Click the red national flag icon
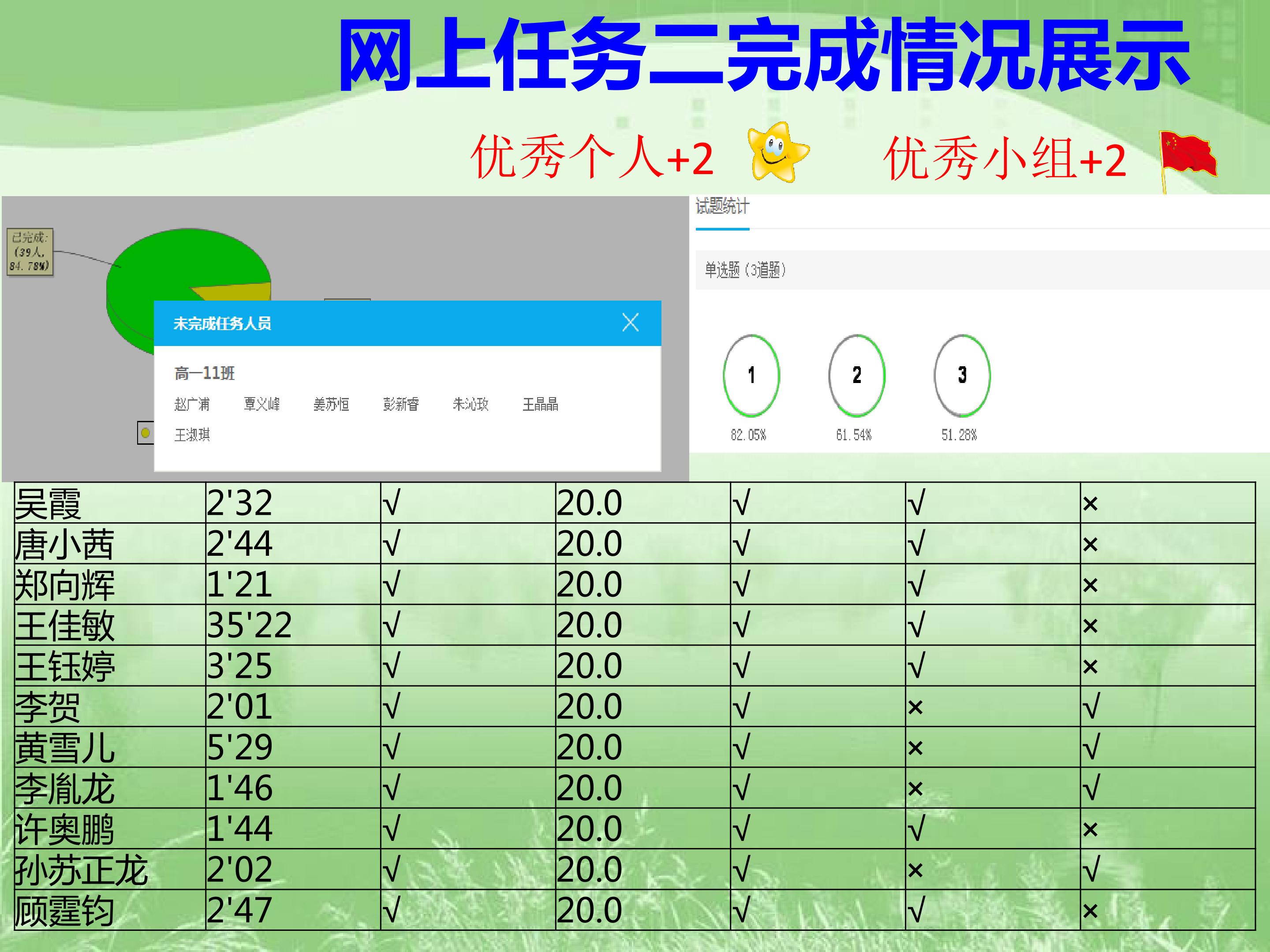The image size is (1270, 952). [x=1188, y=161]
